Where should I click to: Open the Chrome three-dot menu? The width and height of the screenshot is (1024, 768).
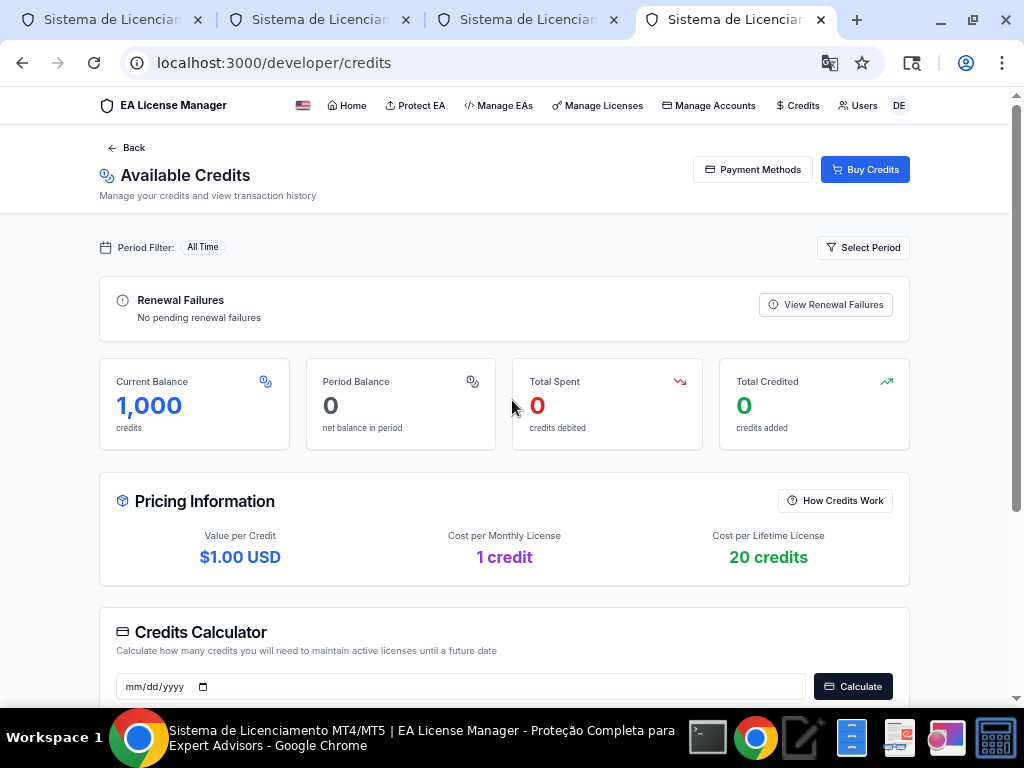tap(1002, 63)
